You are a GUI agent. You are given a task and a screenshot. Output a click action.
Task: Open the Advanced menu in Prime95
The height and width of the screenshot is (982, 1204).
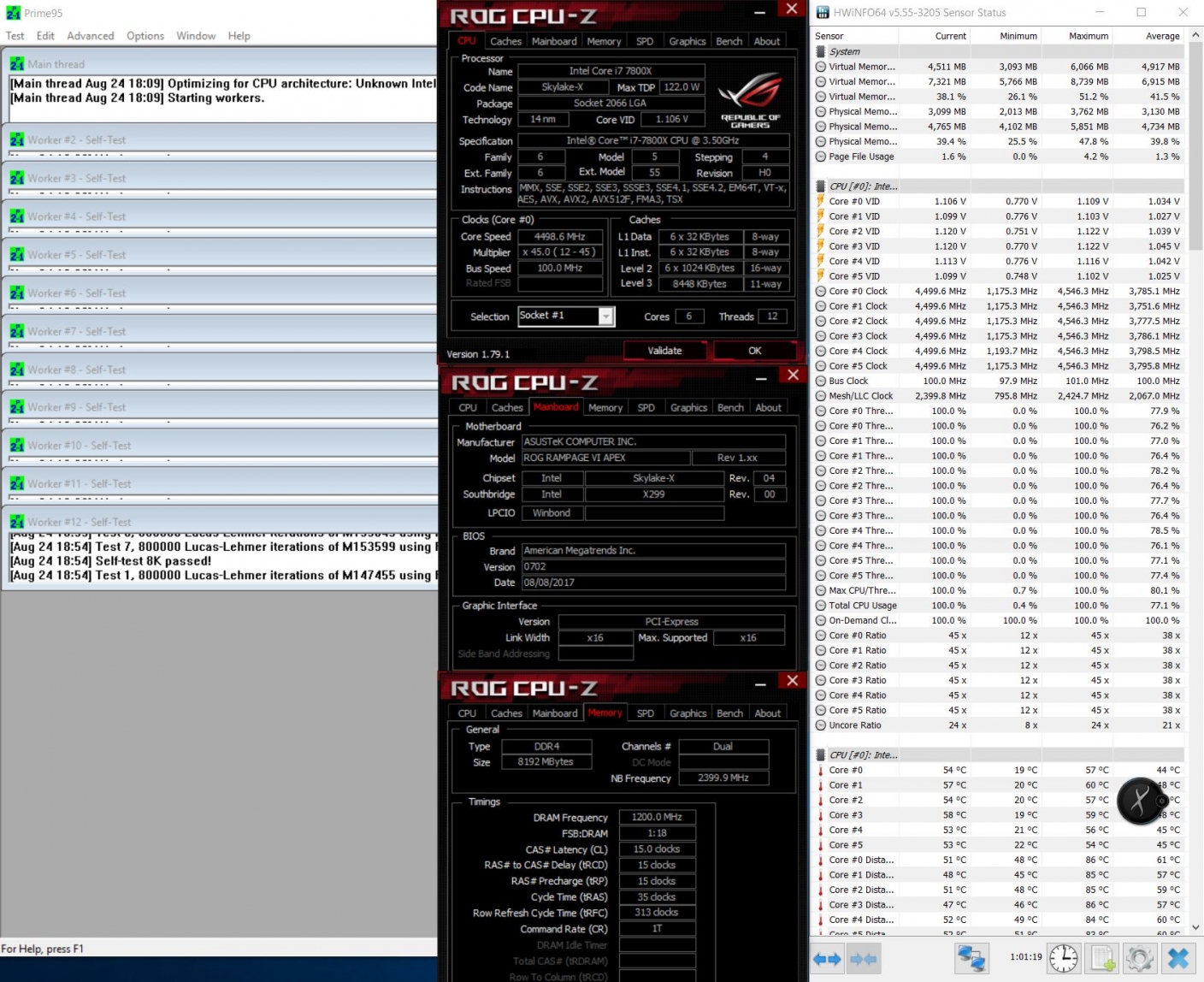point(90,36)
